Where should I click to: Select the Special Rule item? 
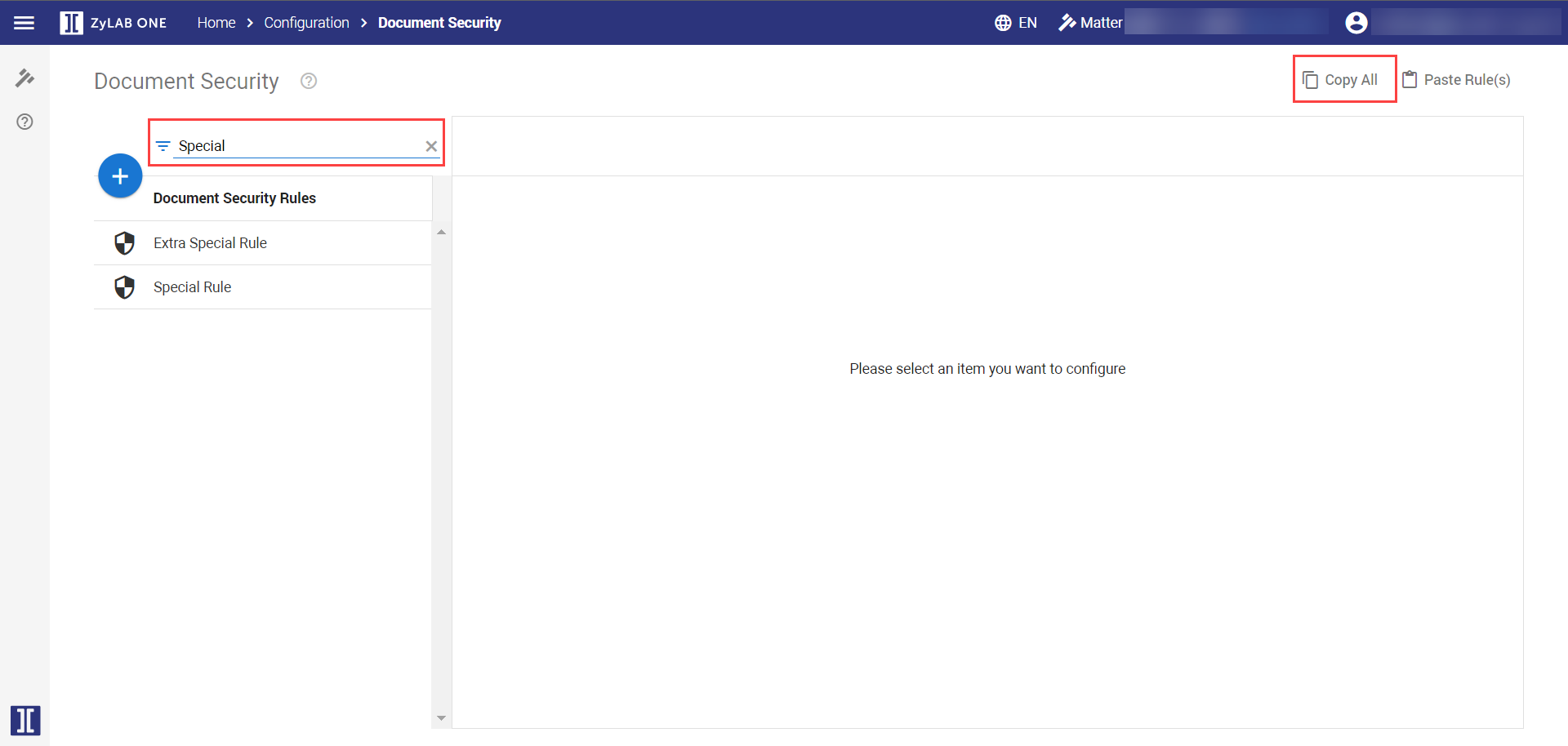(x=192, y=287)
